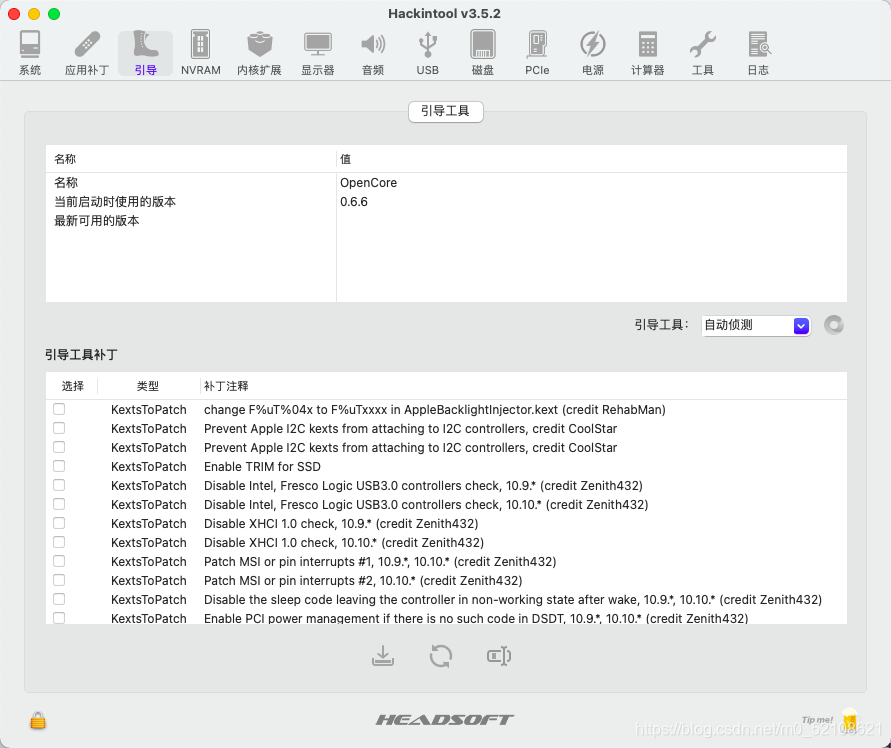Check Disable XHCI 1.0 check 10.9.* checkbox
Viewport: 891px width, 748px height.
pyautogui.click(x=59, y=523)
